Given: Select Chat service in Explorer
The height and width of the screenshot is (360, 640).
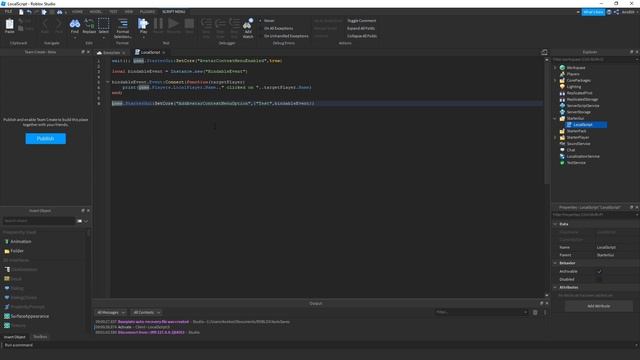Looking at the screenshot, I should click(x=570, y=150).
